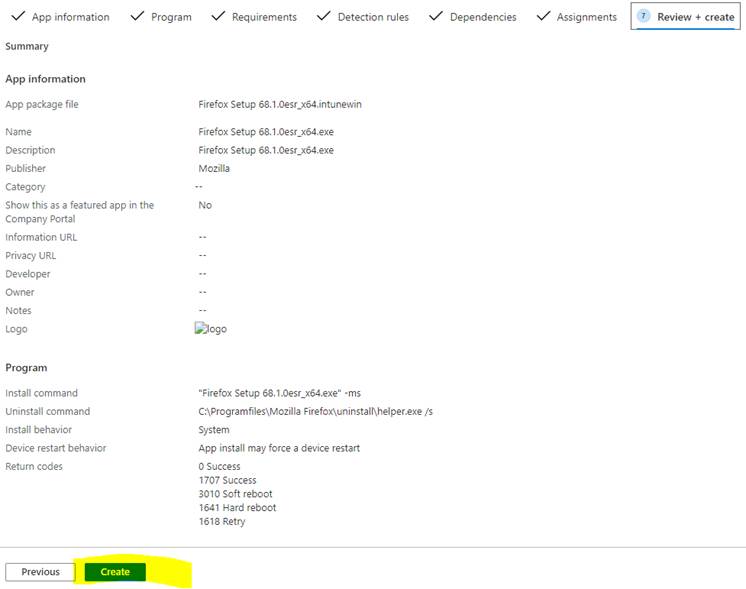
Task: Go to the Program step tab
Action: tap(161, 17)
